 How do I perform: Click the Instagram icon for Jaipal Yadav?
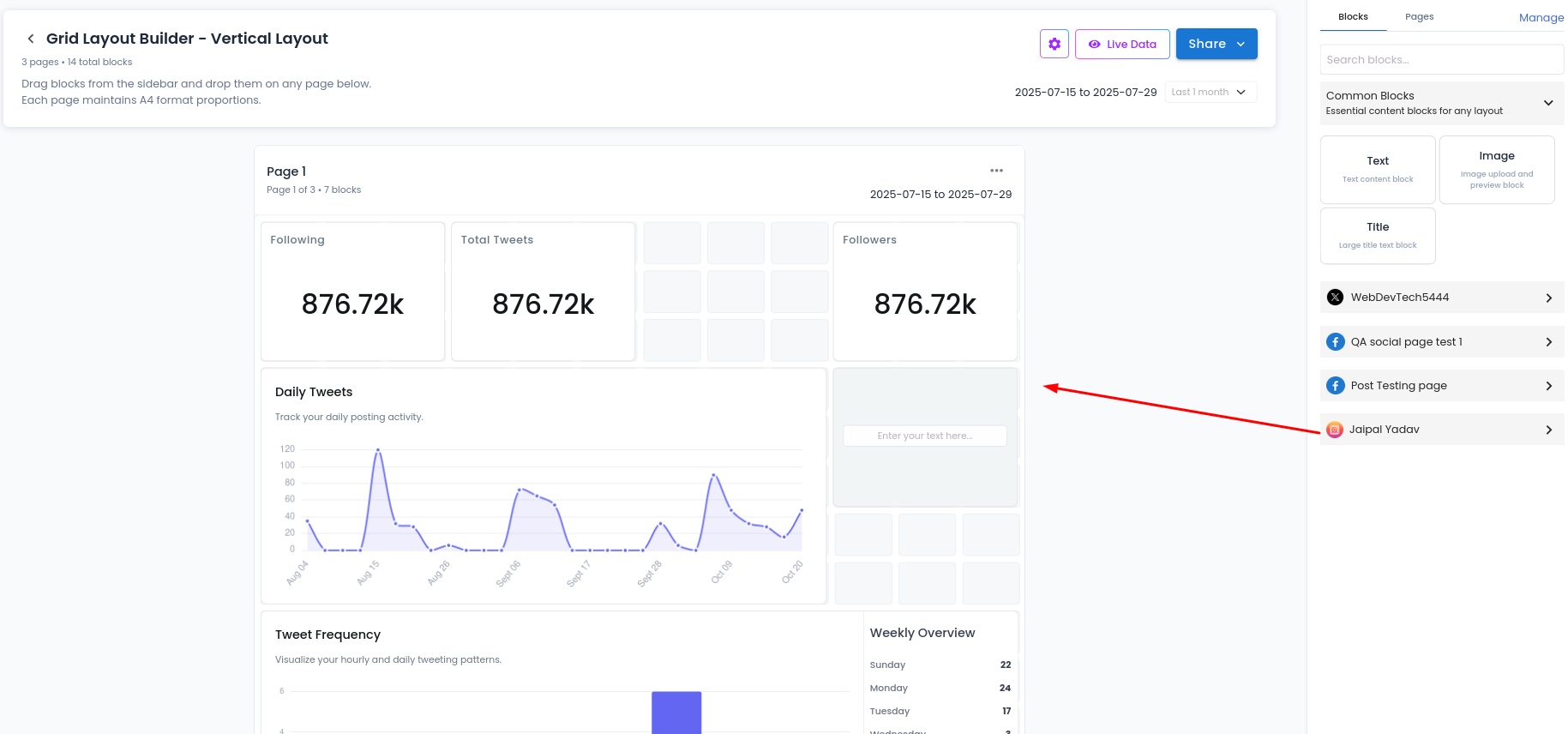(x=1334, y=430)
